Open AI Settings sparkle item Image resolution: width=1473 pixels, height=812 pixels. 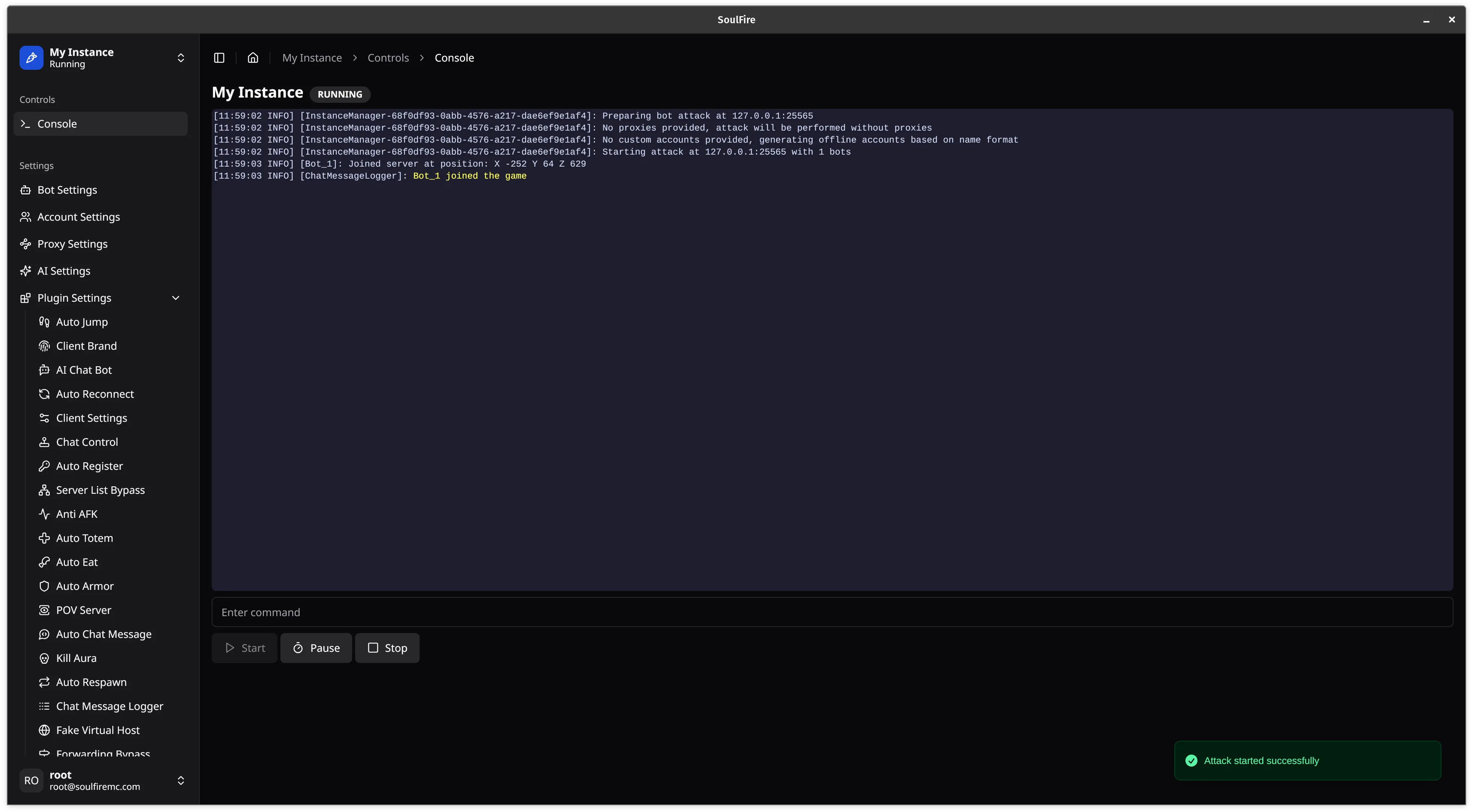[63, 271]
